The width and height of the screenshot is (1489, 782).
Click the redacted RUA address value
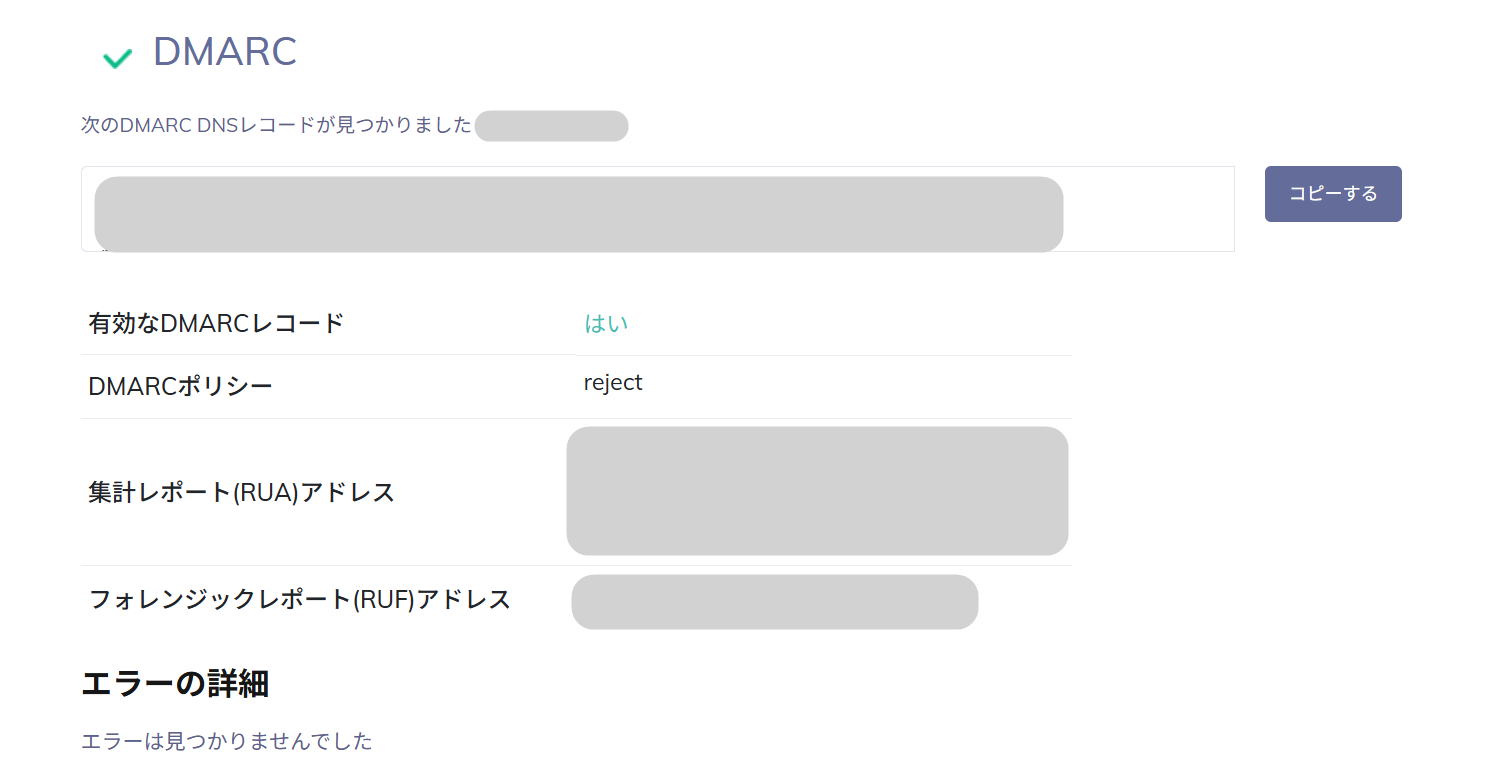[817, 491]
